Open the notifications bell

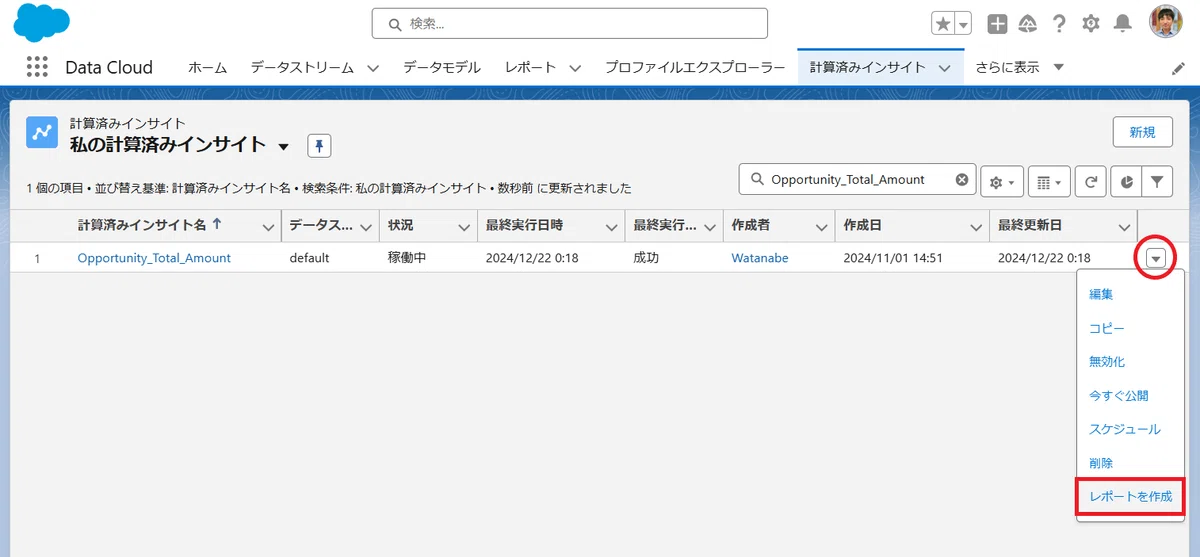[x=1123, y=23]
